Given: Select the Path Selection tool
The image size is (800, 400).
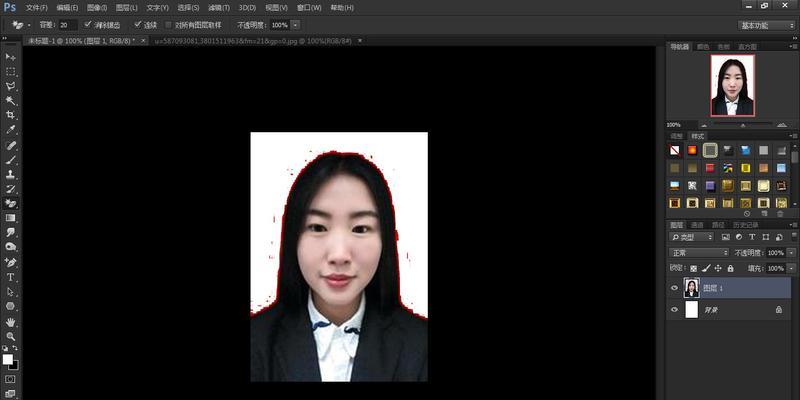Looking at the screenshot, I should tap(10, 292).
